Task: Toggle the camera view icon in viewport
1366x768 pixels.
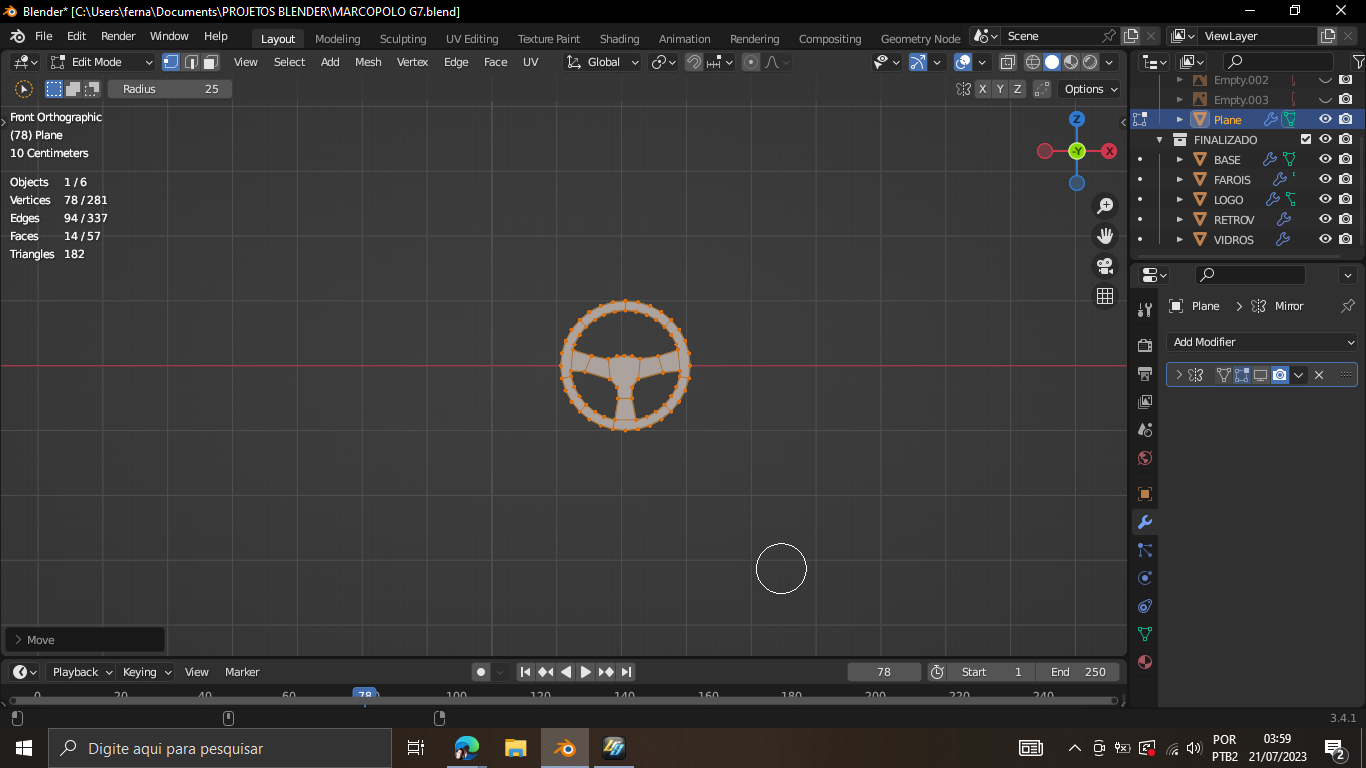Action: point(1105,266)
